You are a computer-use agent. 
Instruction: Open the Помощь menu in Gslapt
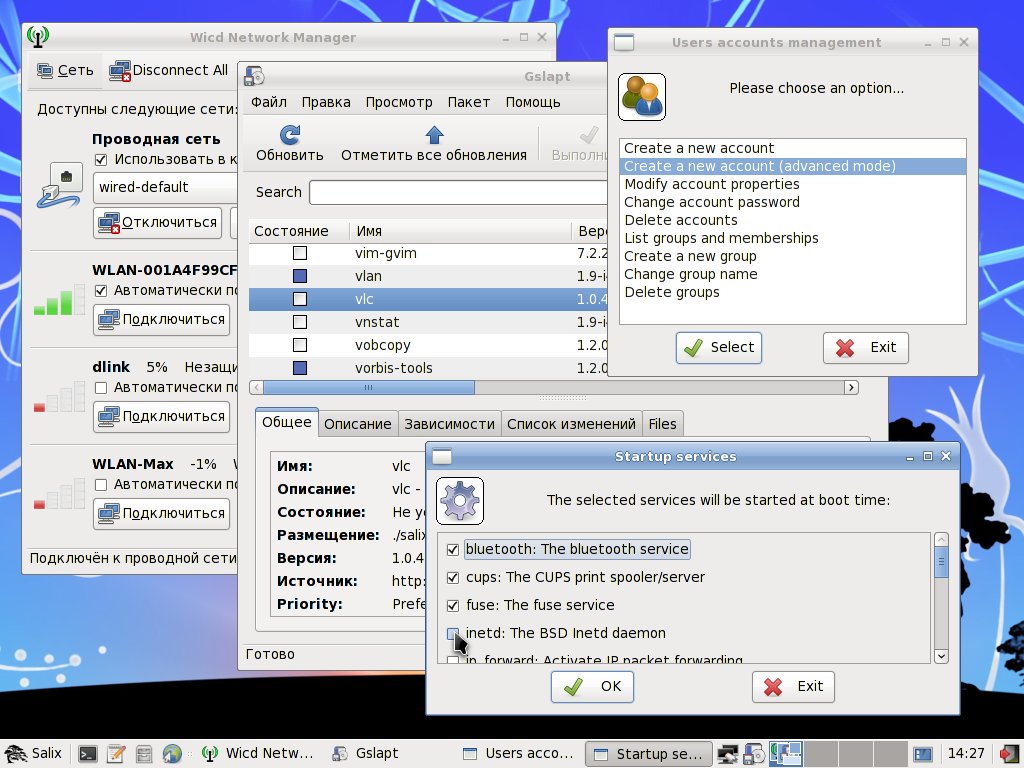[x=533, y=103]
